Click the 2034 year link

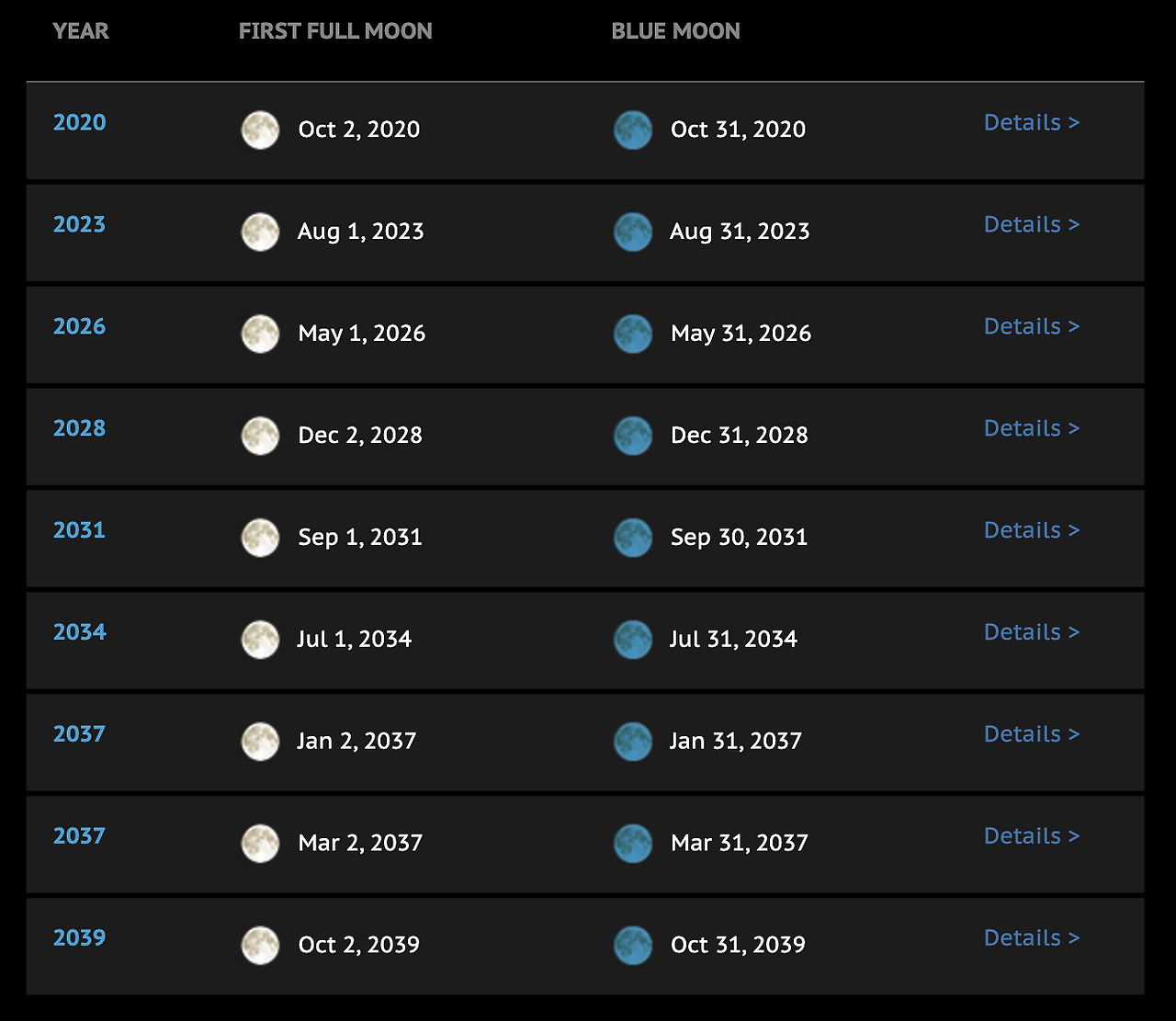[80, 633]
